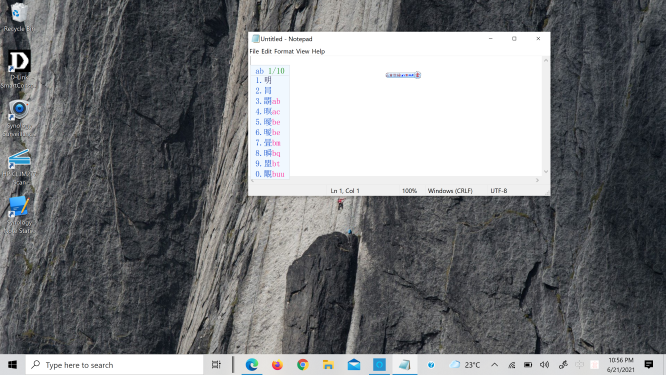The height and width of the screenshot is (375, 666).
Task: Open the 23°C weather widget
Action: (x=465, y=365)
